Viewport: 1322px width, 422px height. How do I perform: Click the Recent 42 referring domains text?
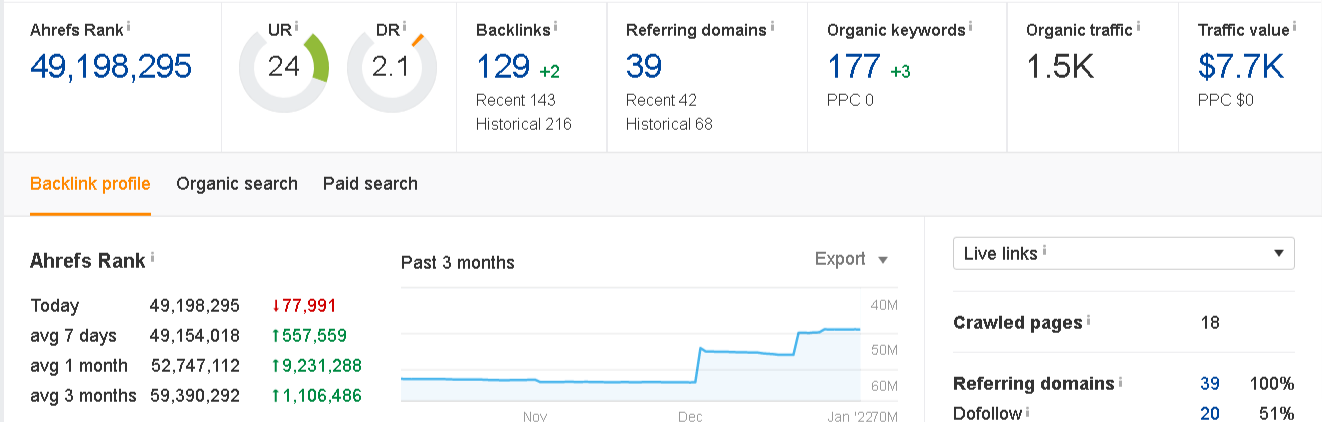tap(661, 100)
